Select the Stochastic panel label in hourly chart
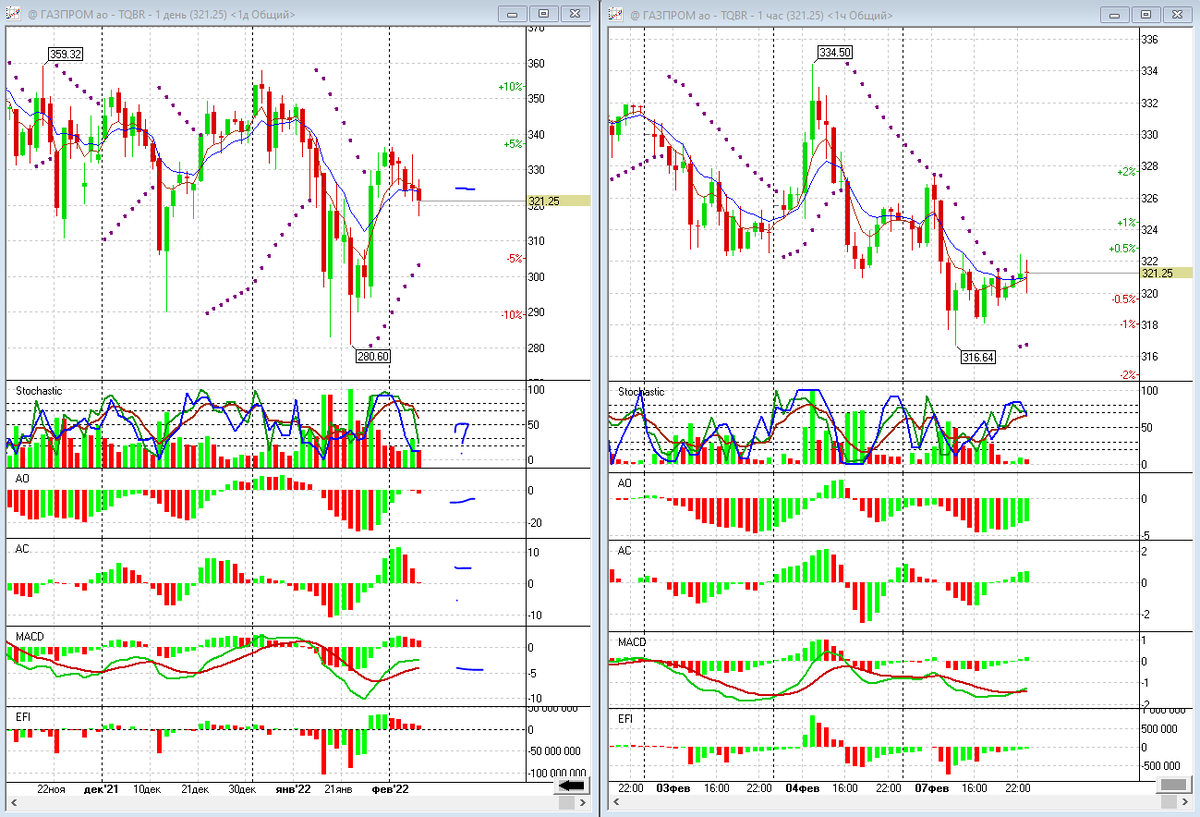Viewport: 1200px width, 817px height. tap(641, 392)
